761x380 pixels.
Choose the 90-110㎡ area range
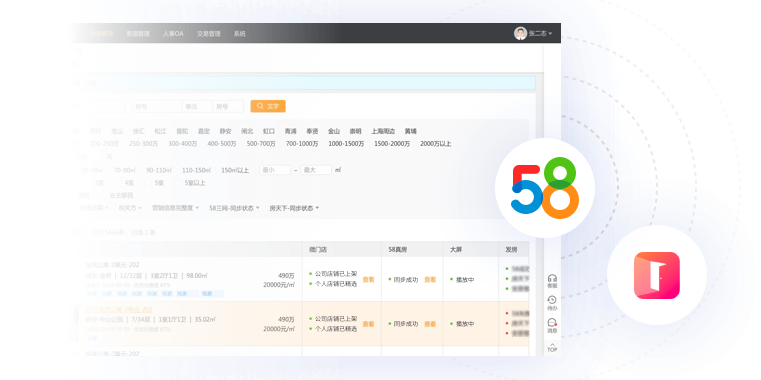pyautogui.click(x=159, y=170)
